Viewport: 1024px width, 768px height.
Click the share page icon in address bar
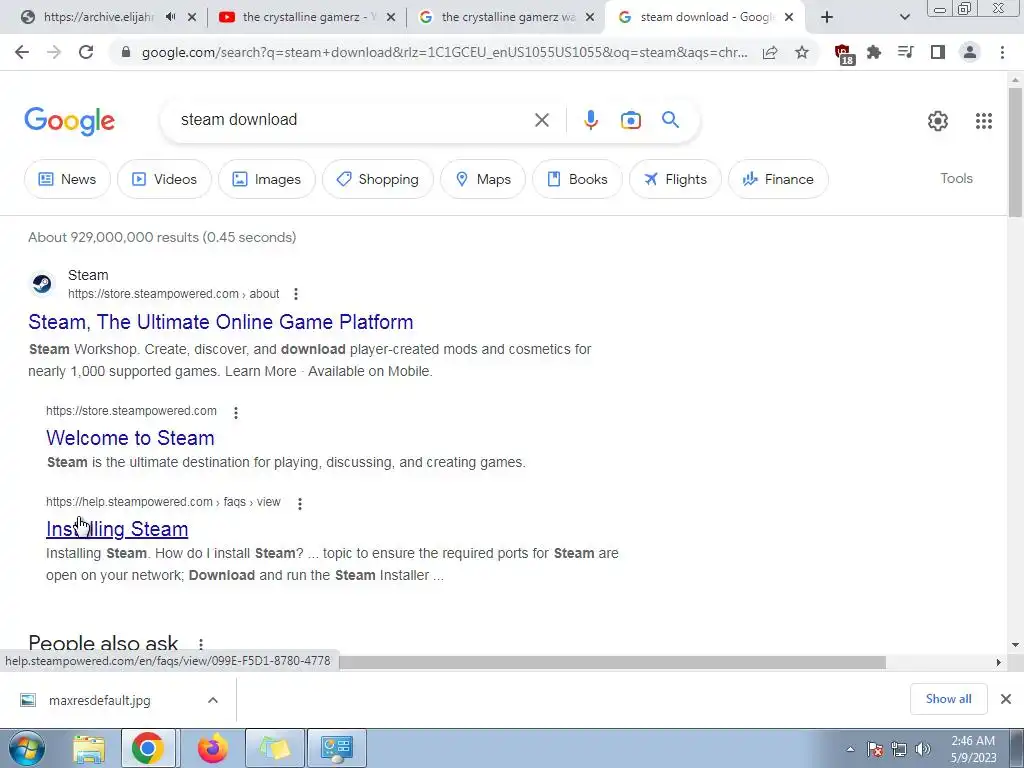pyautogui.click(x=770, y=53)
